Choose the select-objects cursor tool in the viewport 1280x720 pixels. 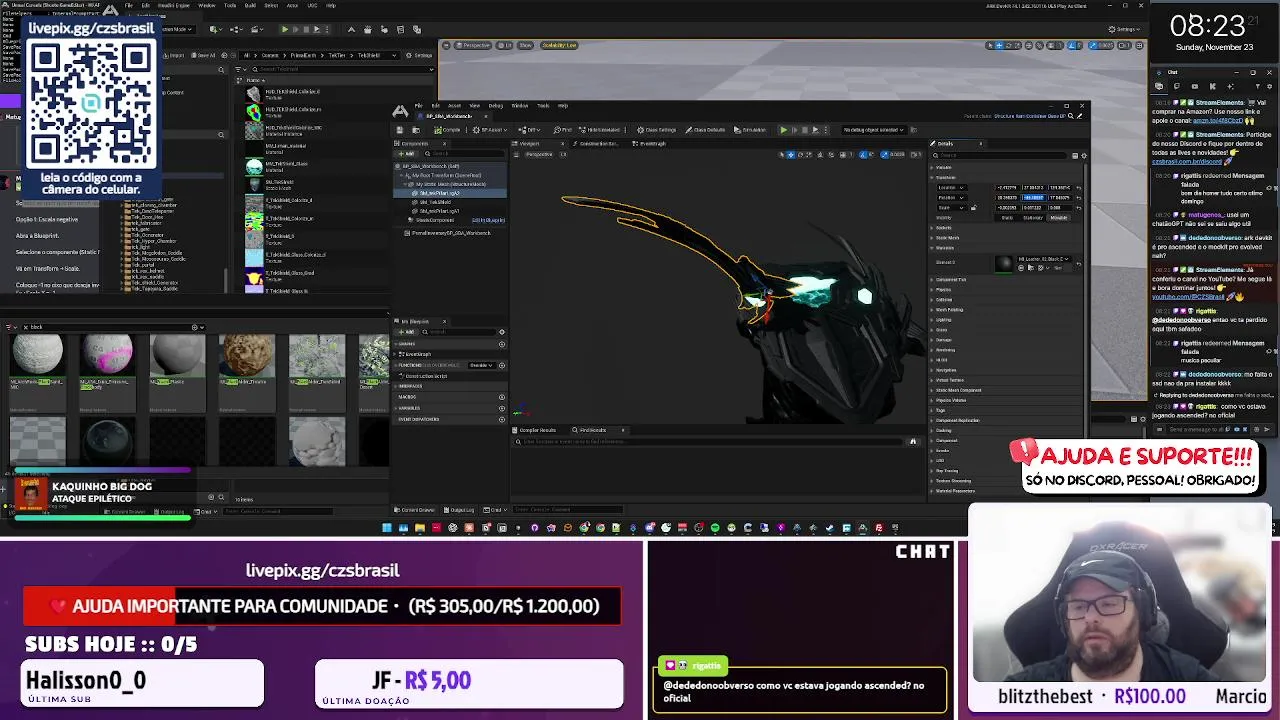point(781,154)
